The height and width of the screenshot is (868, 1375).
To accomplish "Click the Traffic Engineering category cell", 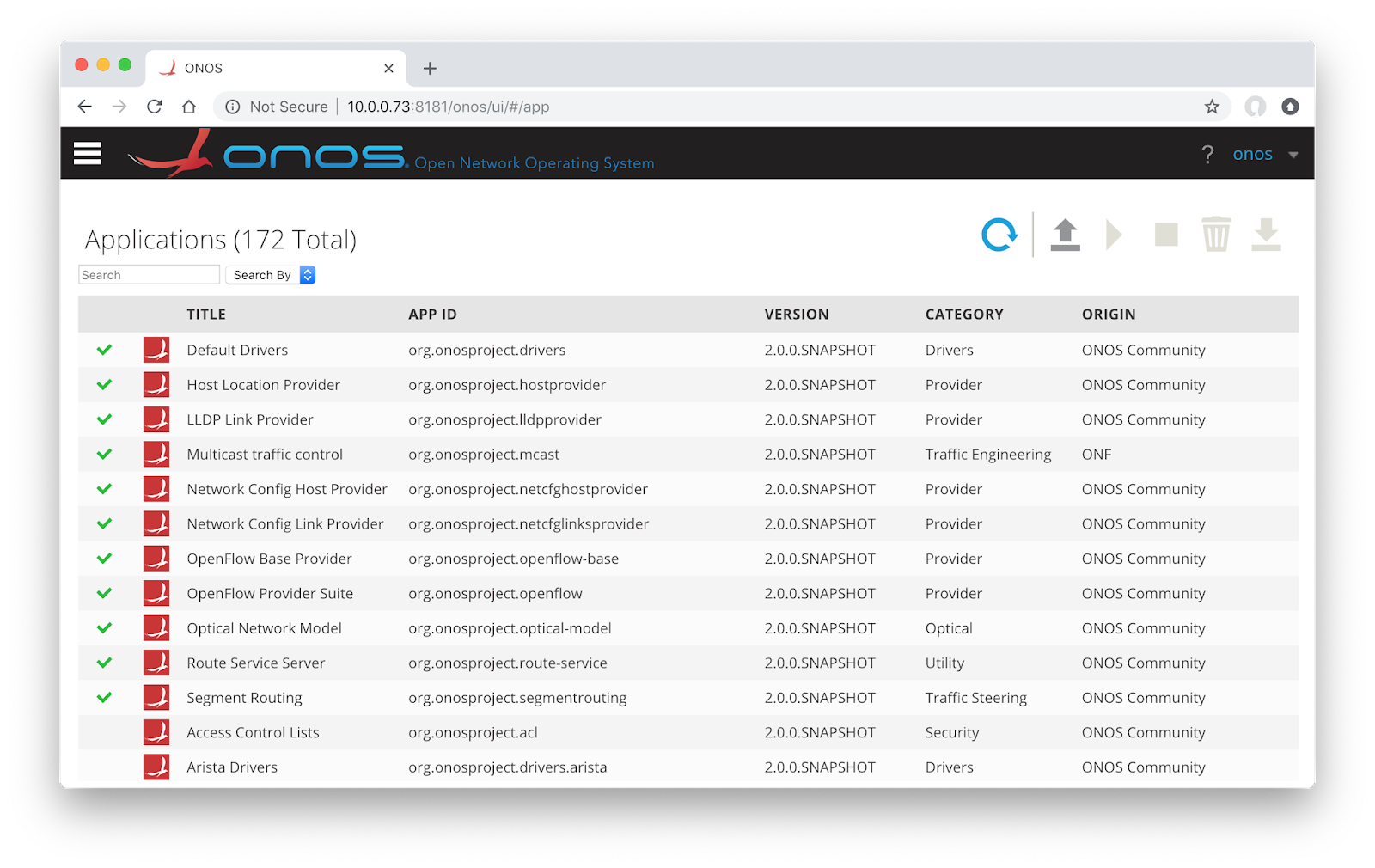I will click(x=988, y=455).
